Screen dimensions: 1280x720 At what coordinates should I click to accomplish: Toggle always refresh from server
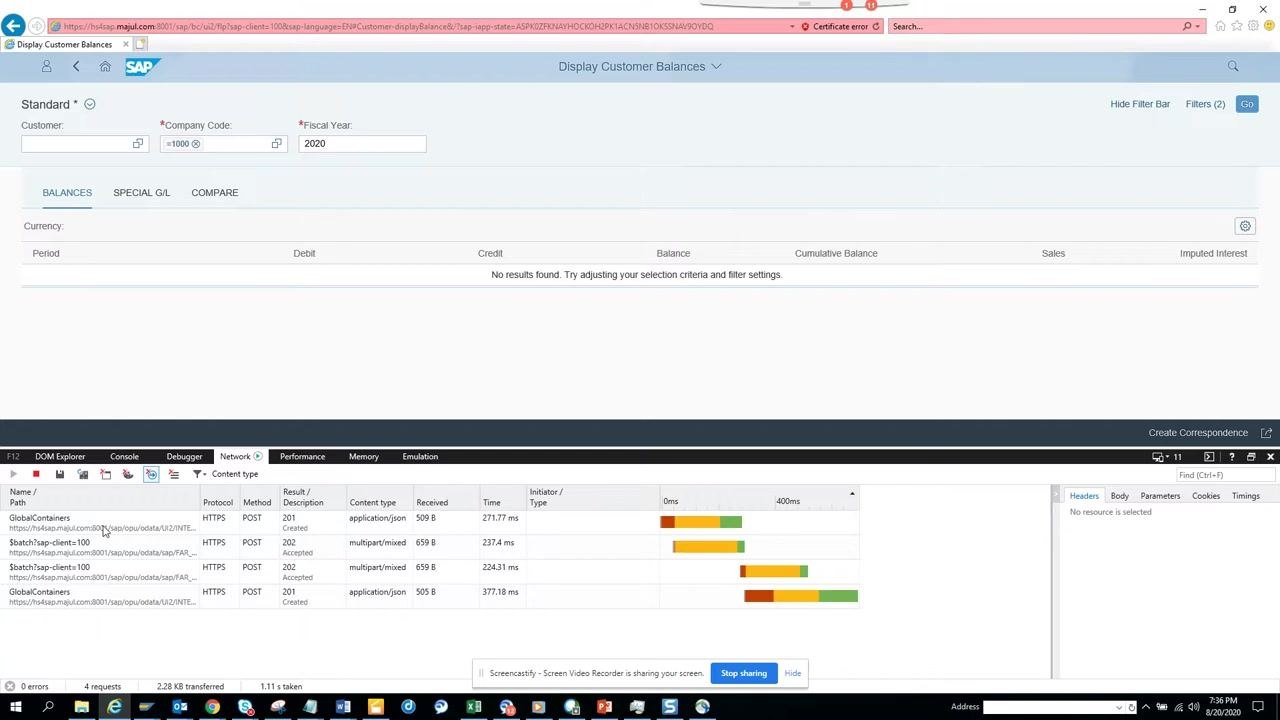83,474
